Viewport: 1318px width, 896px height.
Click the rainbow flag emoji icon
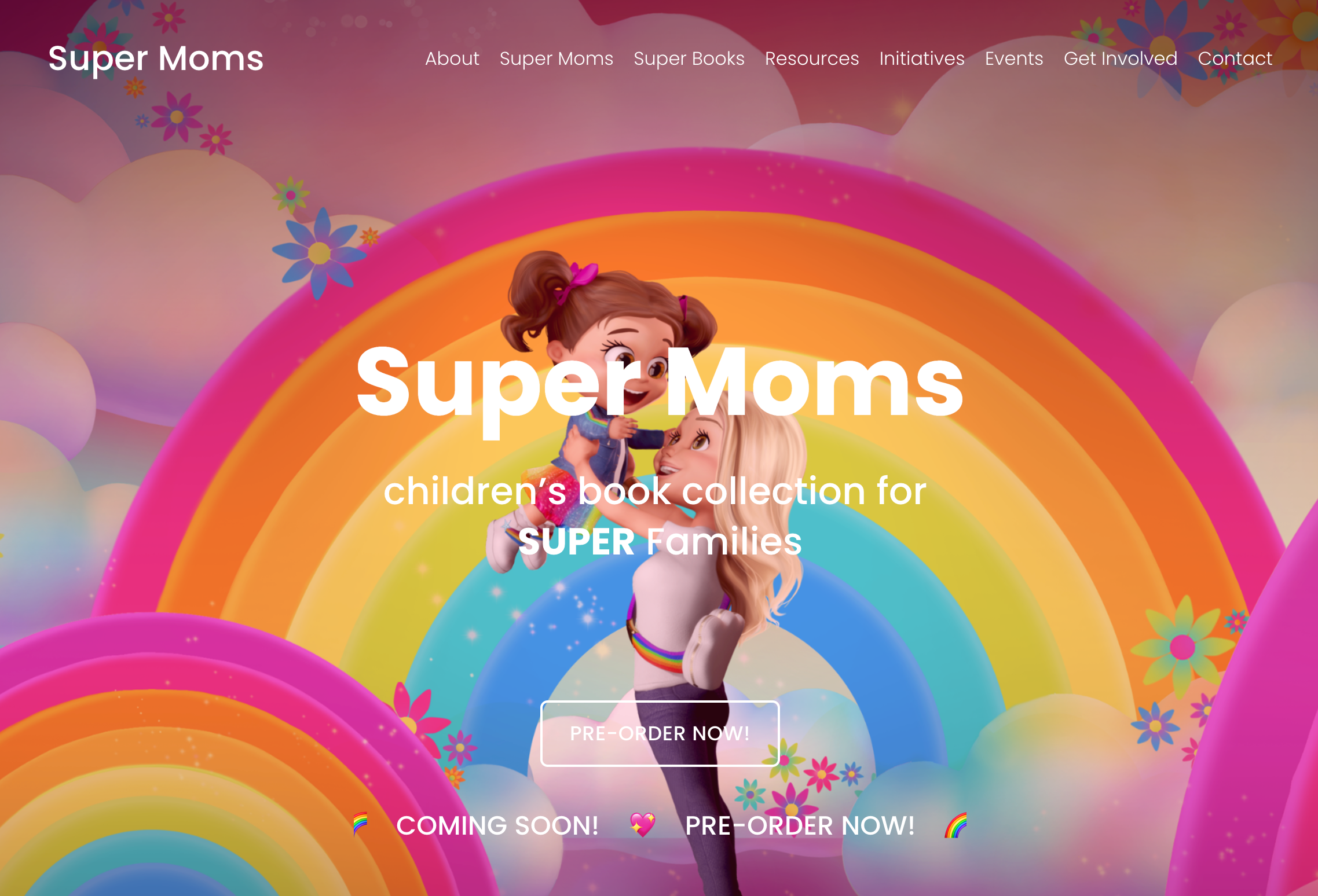pos(360,825)
